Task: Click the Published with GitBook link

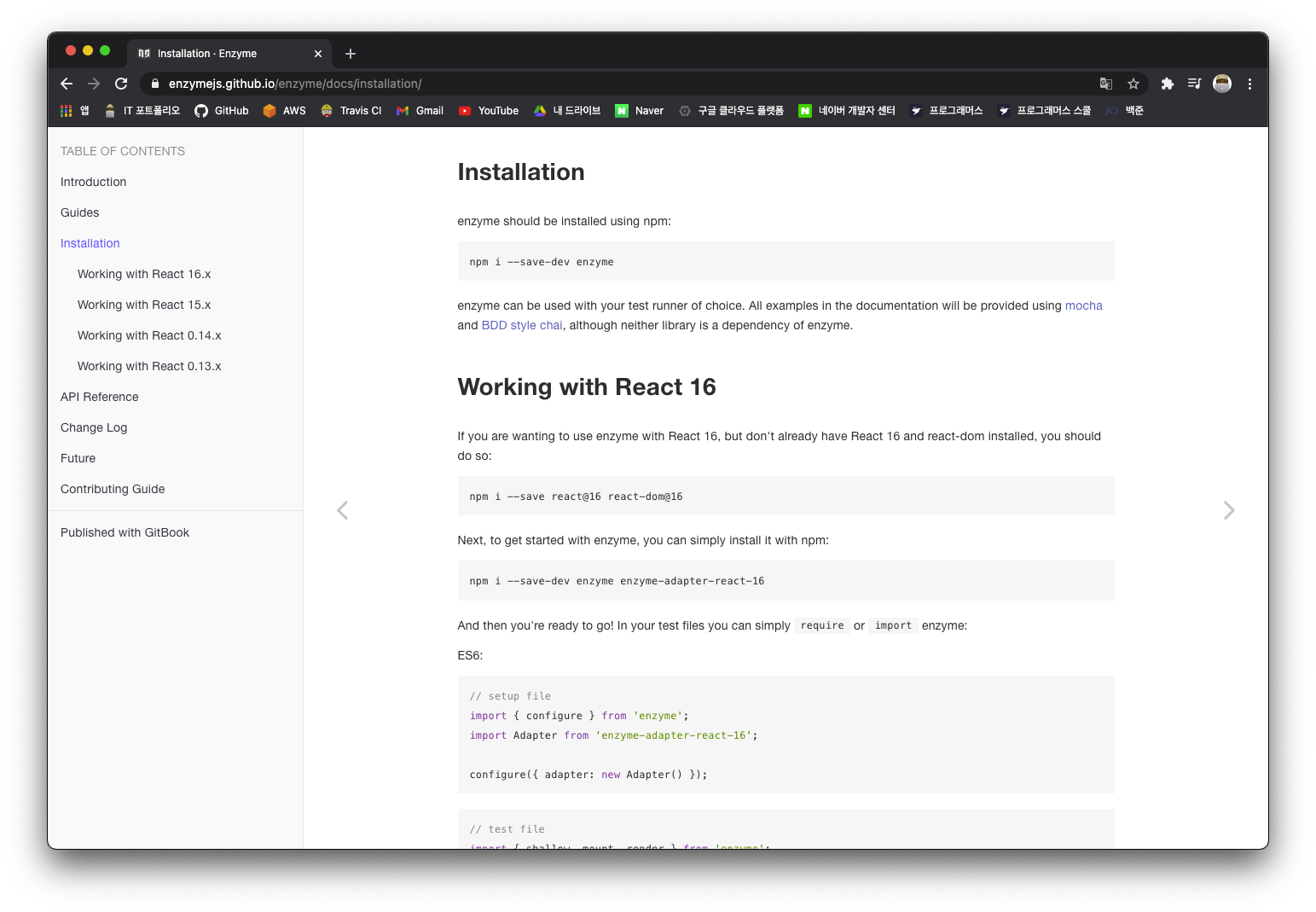Action: coord(125,532)
